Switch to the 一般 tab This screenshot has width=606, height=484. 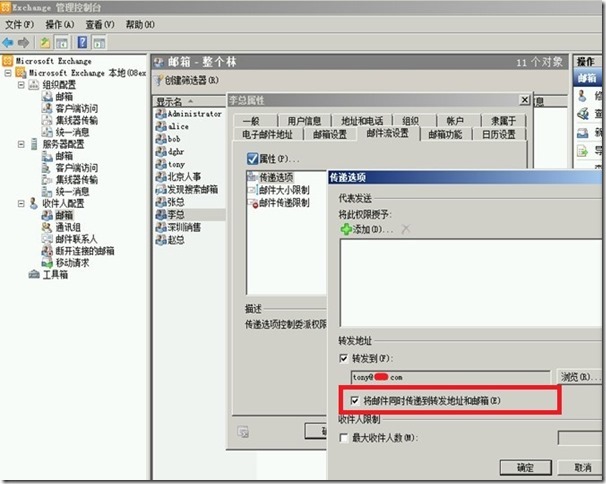(255, 121)
